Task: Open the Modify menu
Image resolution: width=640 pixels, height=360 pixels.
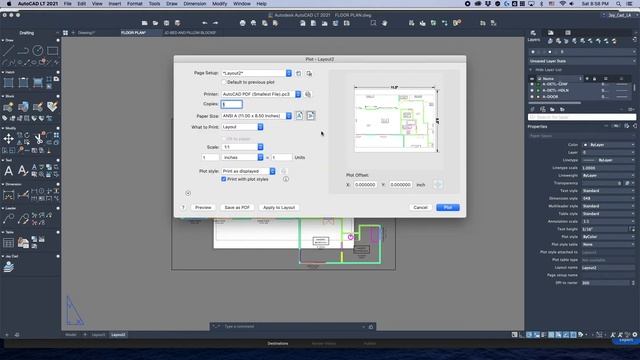Action: (220, 4)
